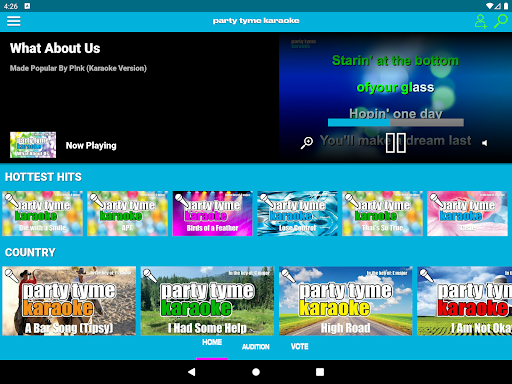
Task: Open the search magnifier icon
Action: tap(501, 21)
